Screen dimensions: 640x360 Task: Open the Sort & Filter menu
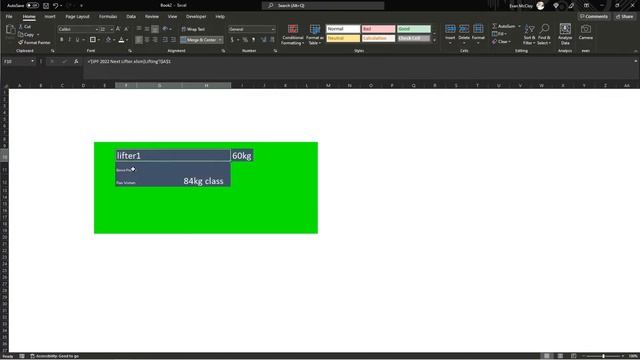click(529, 34)
